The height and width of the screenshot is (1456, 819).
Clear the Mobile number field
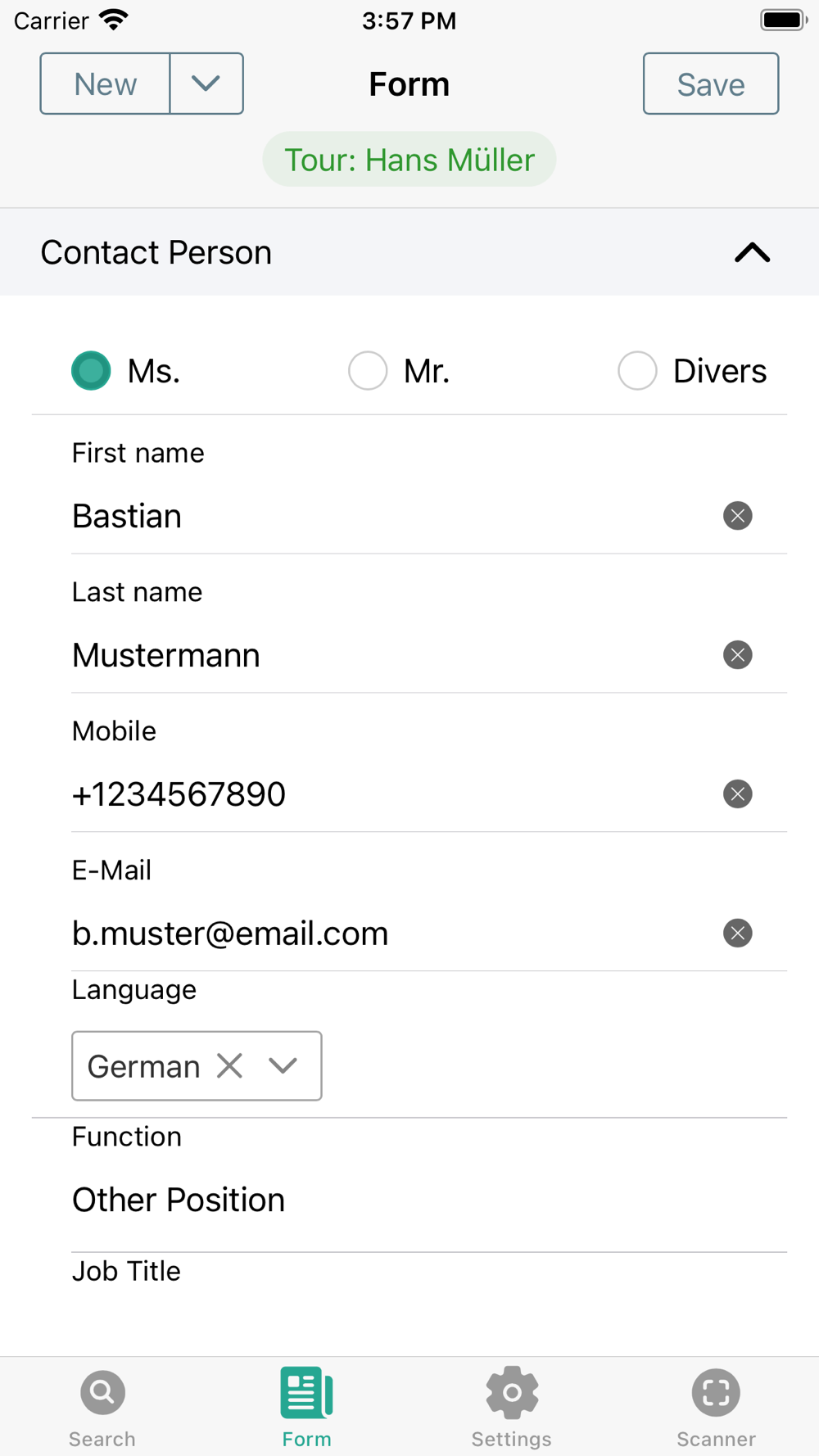pyautogui.click(x=737, y=794)
